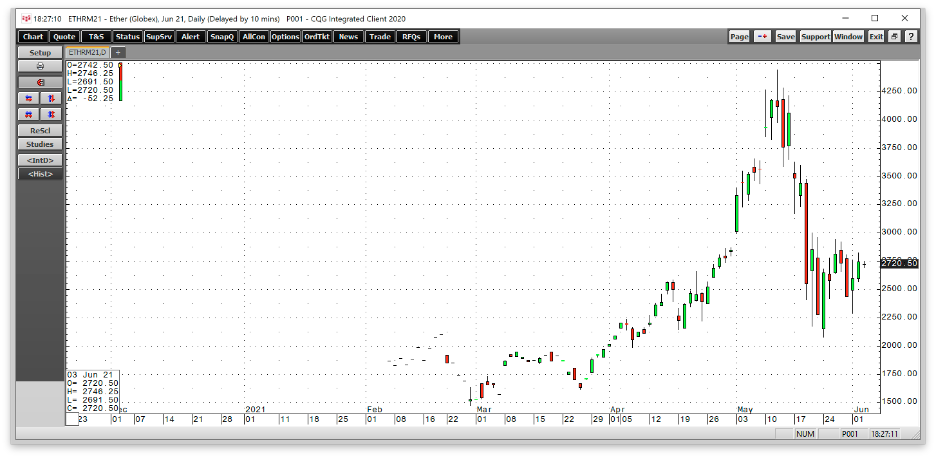Screen dimensions: 936x458
Task: Click the printer icon in left sidebar
Action: (x=40, y=66)
